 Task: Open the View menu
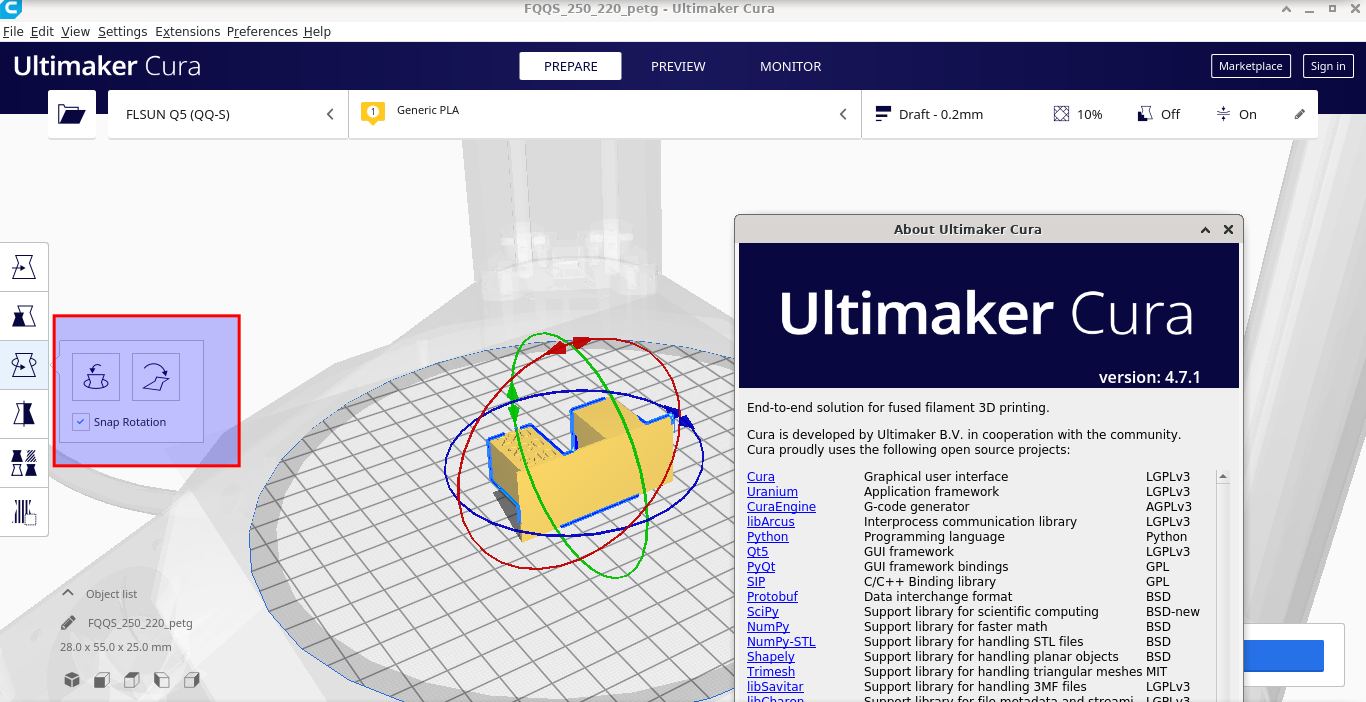tap(75, 31)
